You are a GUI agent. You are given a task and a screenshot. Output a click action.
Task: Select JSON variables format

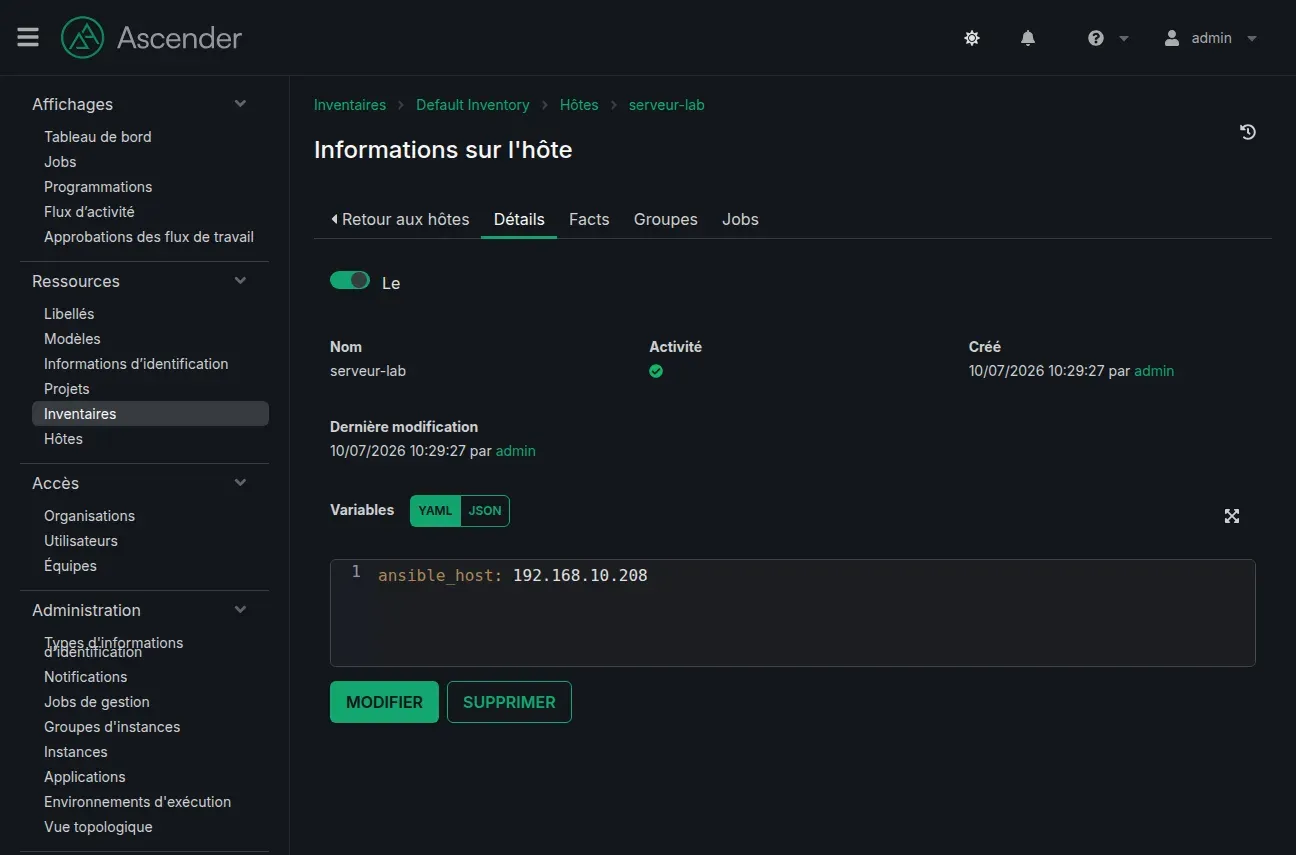click(485, 510)
